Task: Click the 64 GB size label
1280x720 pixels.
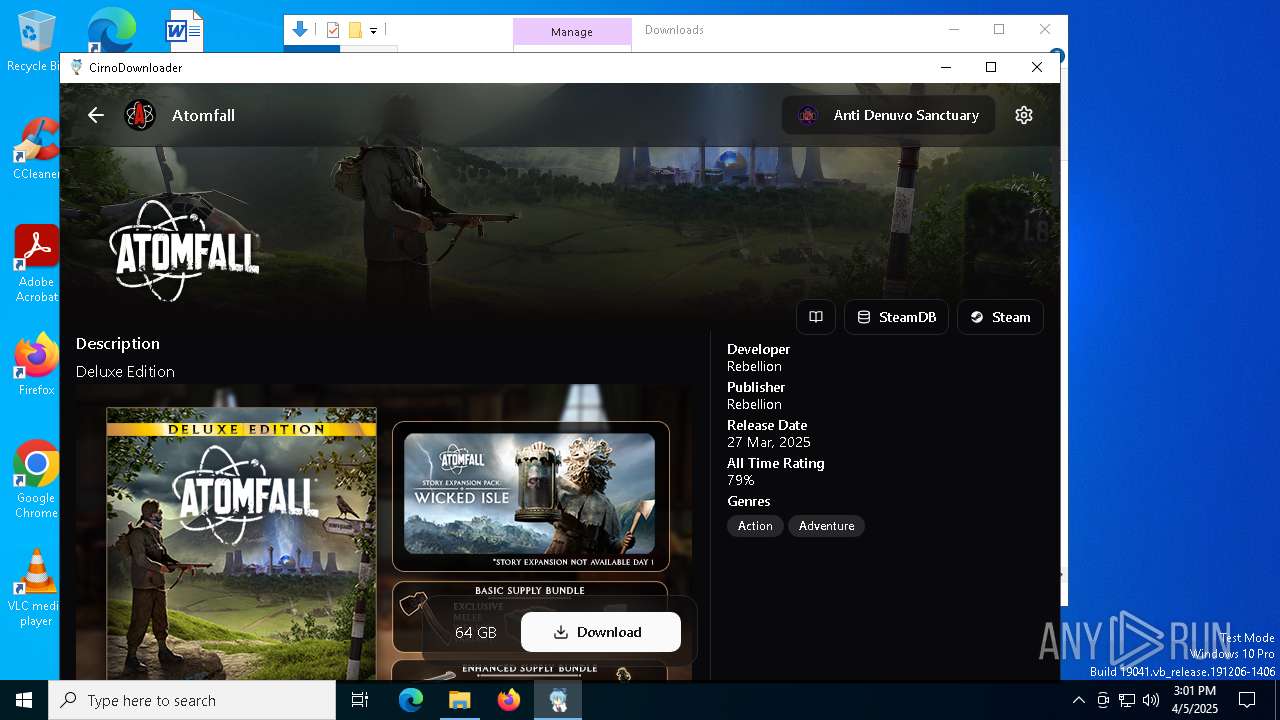Action: 476,632
